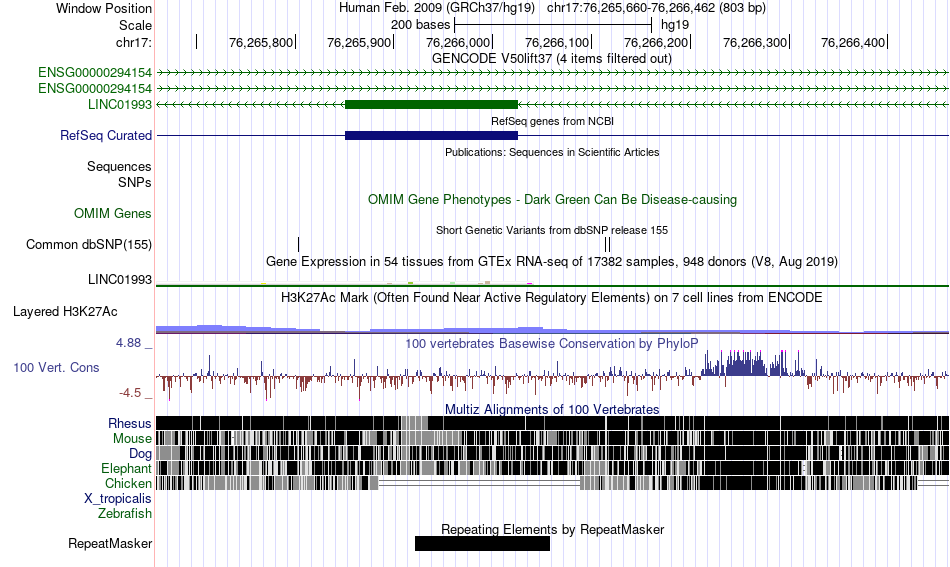Open the GENCODE V50lift37 track title
The width and height of the screenshot is (950, 567).
click(x=552, y=59)
